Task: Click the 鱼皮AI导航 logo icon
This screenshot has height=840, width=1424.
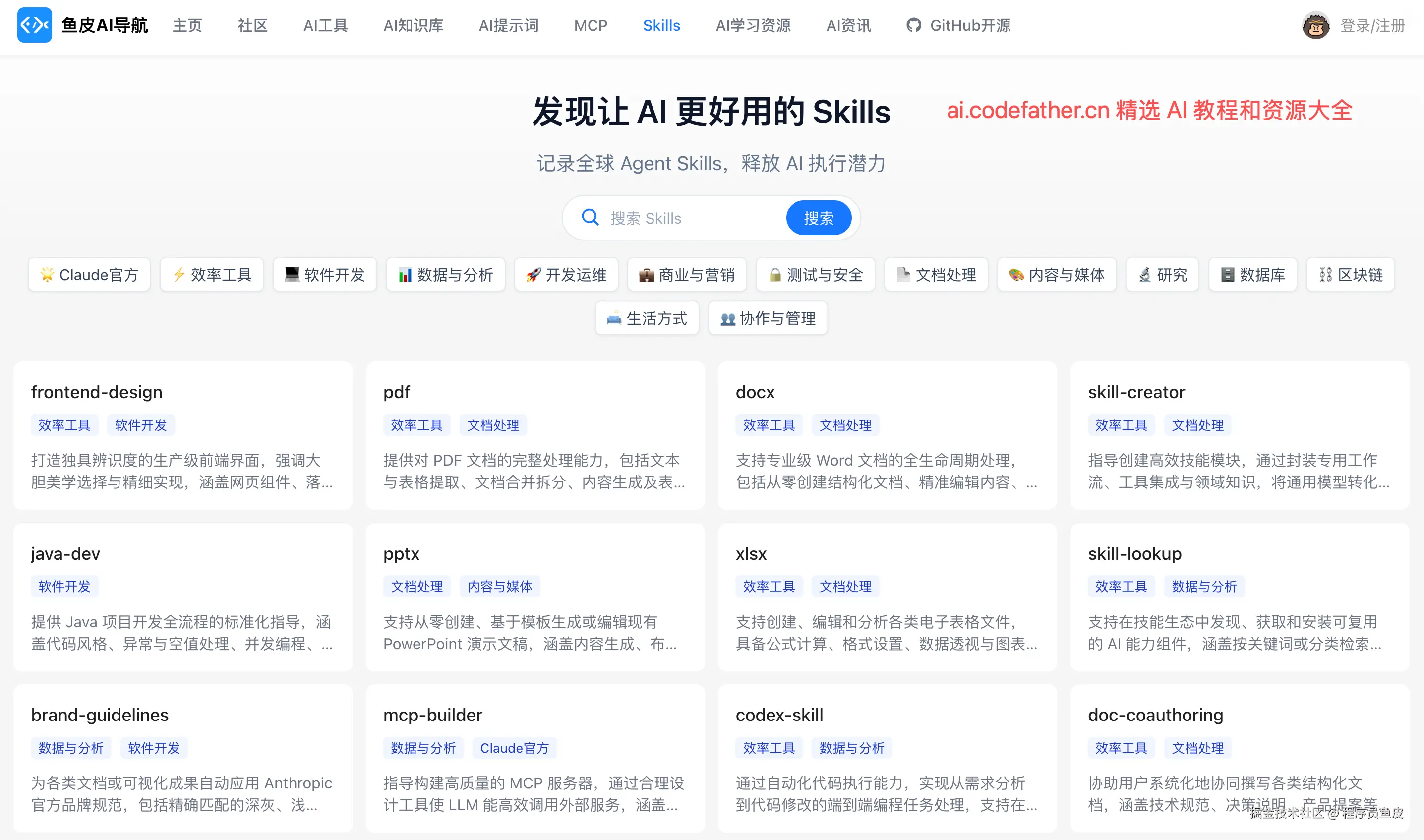Action: [x=34, y=25]
